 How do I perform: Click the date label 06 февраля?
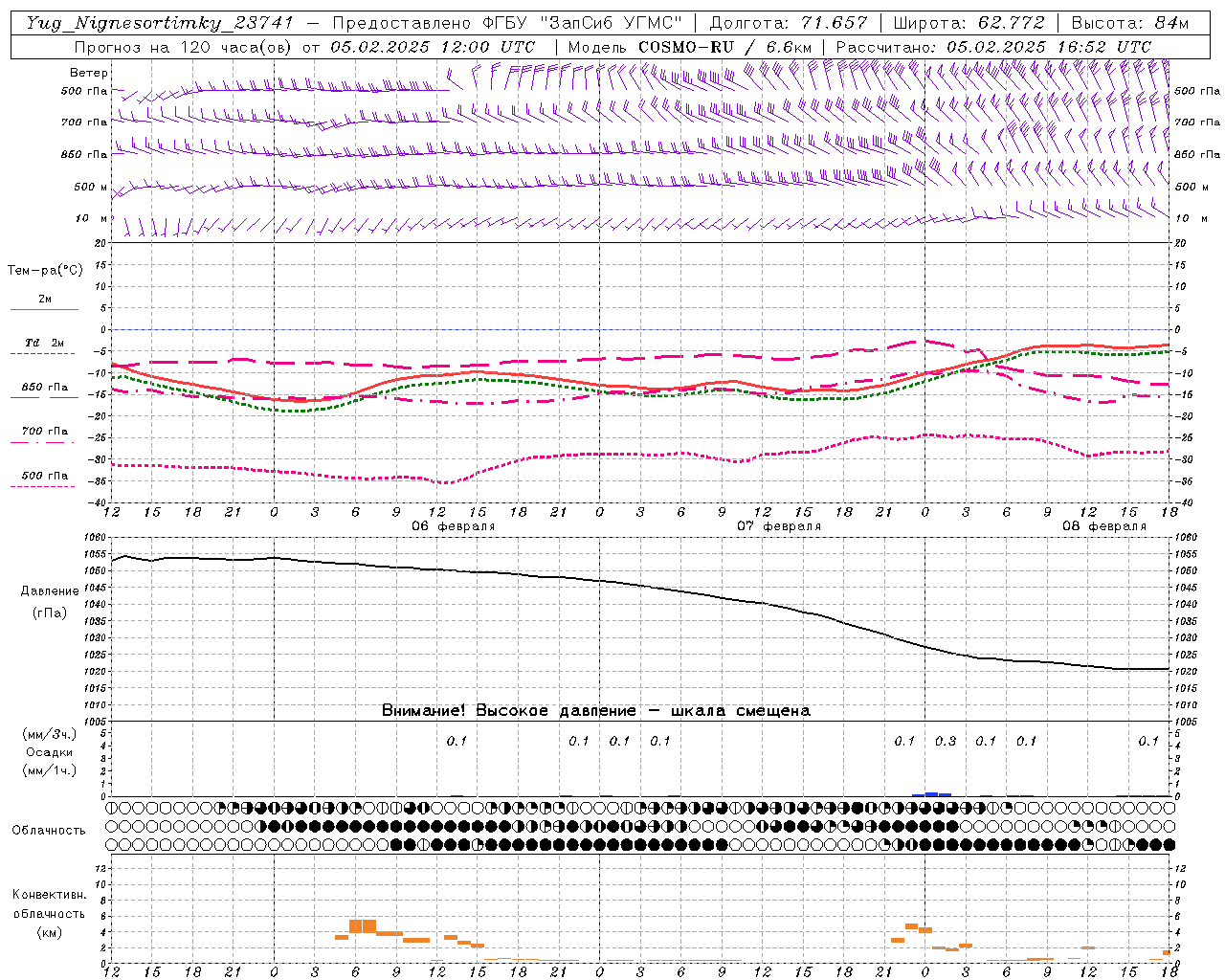pos(454,525)
